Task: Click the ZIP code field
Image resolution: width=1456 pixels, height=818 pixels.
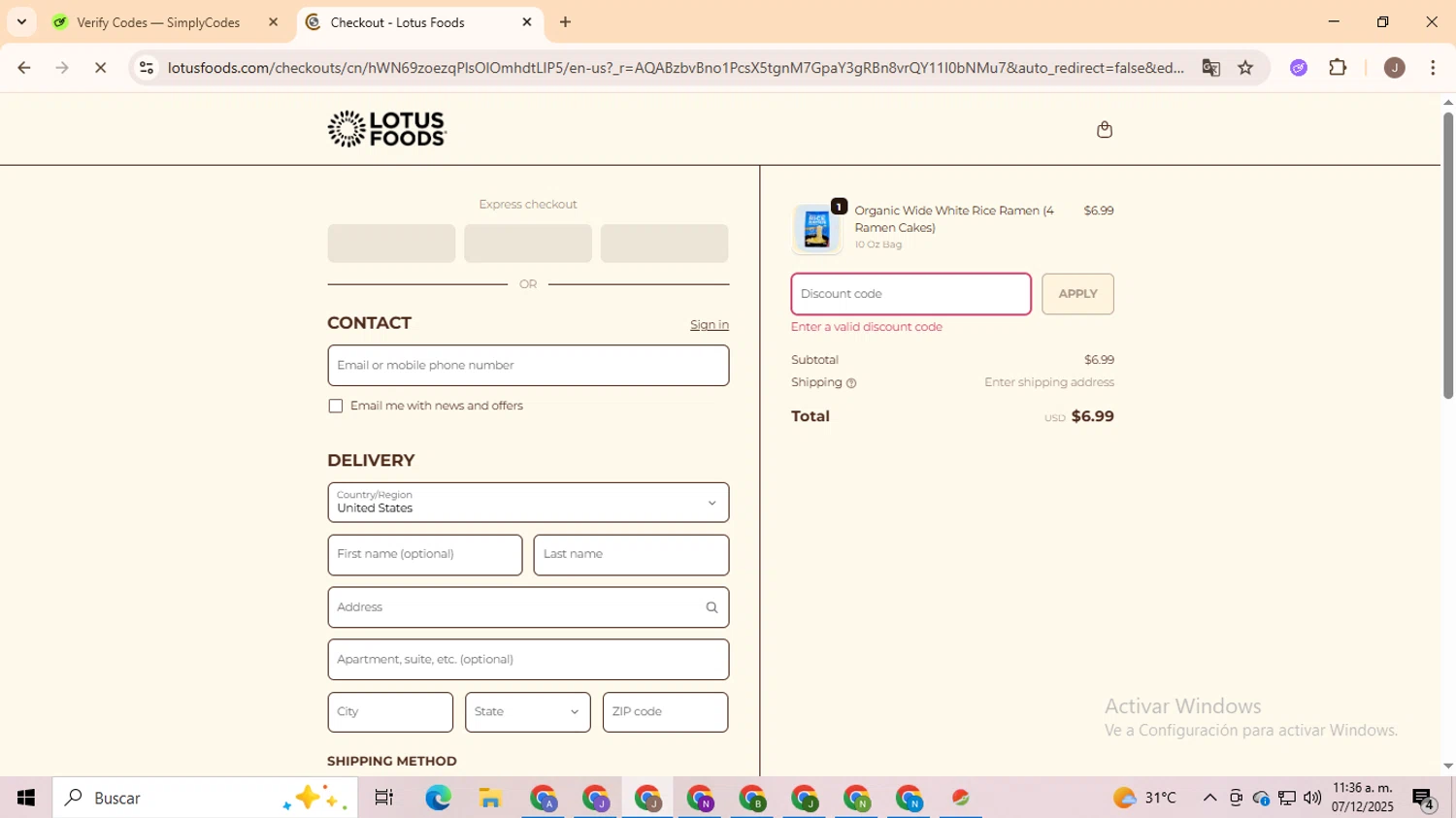Action: pyautogui.click(x=665, y=712)
